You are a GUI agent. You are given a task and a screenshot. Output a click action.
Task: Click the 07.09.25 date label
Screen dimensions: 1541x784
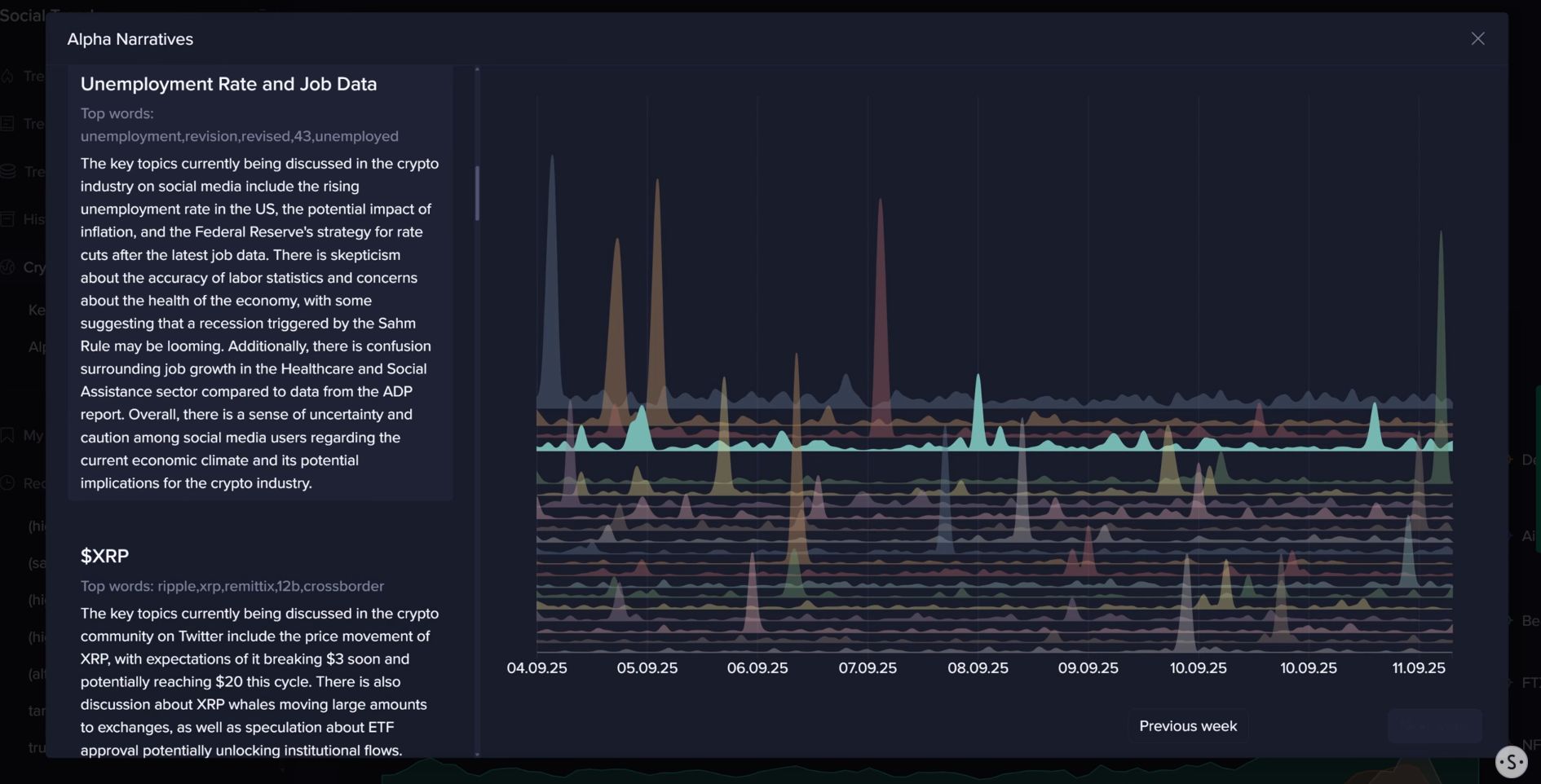click(x=868, y=667)
